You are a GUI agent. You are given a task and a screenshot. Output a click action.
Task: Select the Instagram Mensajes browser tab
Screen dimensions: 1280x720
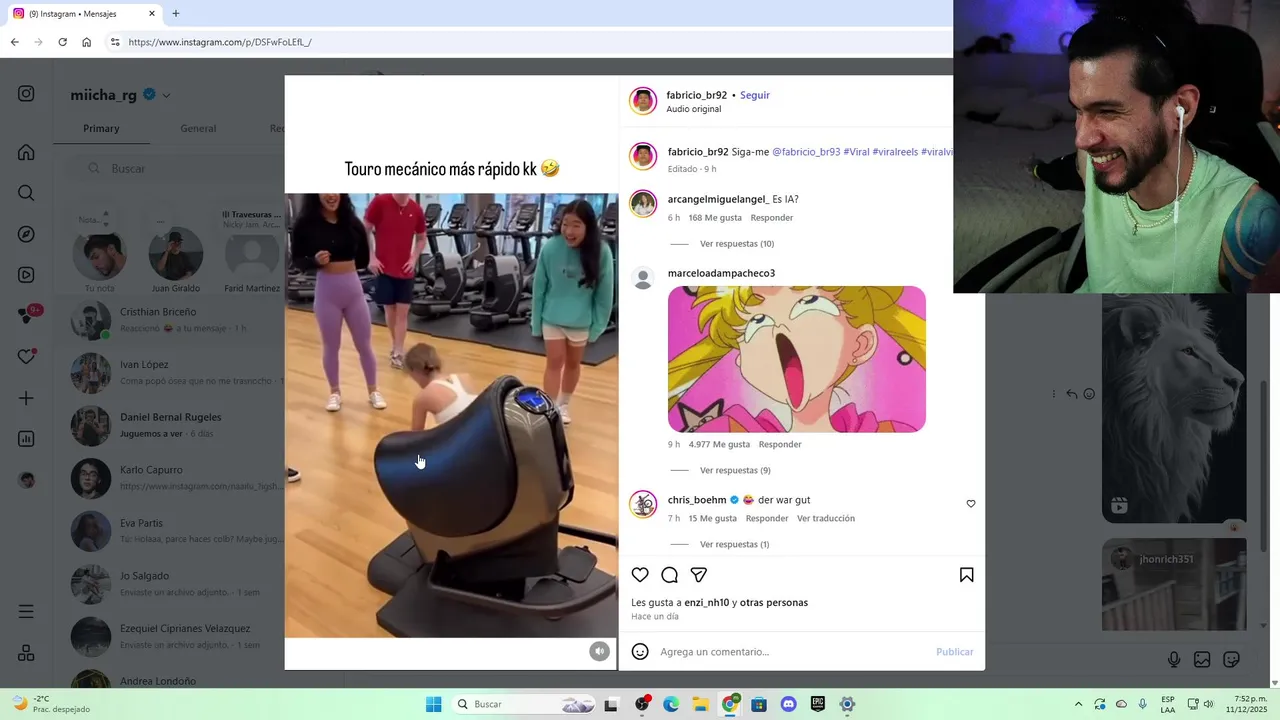(x=84, y=14)
